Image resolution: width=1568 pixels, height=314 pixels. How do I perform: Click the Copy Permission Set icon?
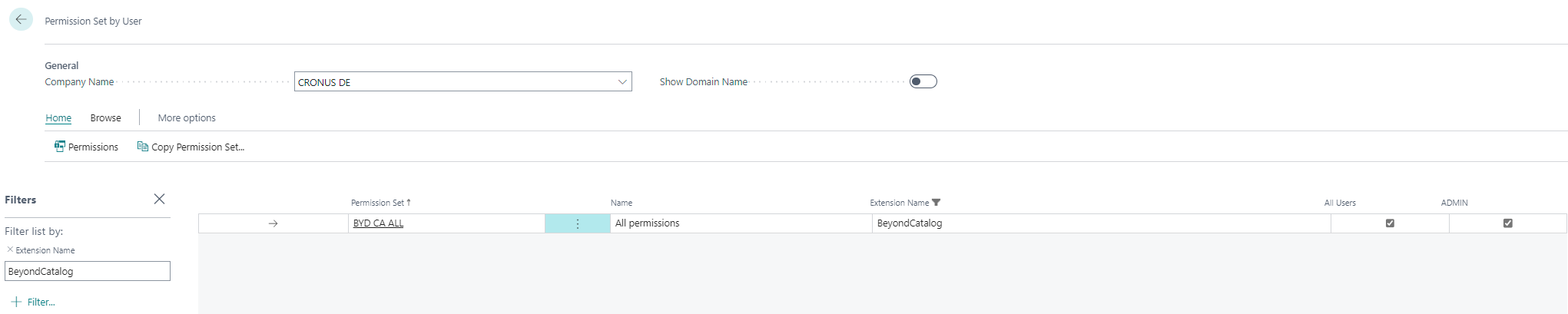[142, 146]
